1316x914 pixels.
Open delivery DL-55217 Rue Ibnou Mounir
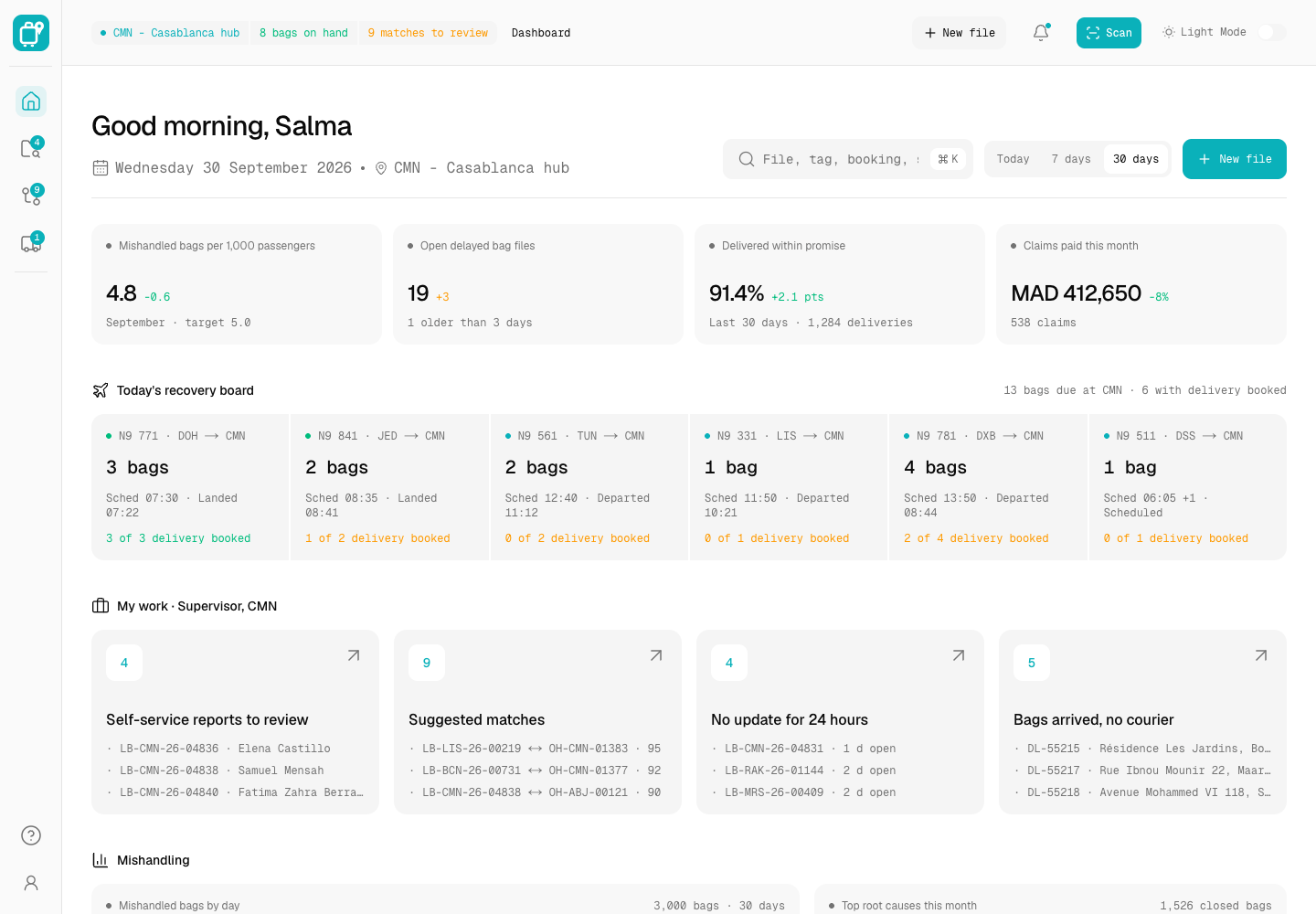pos(1143,771)
